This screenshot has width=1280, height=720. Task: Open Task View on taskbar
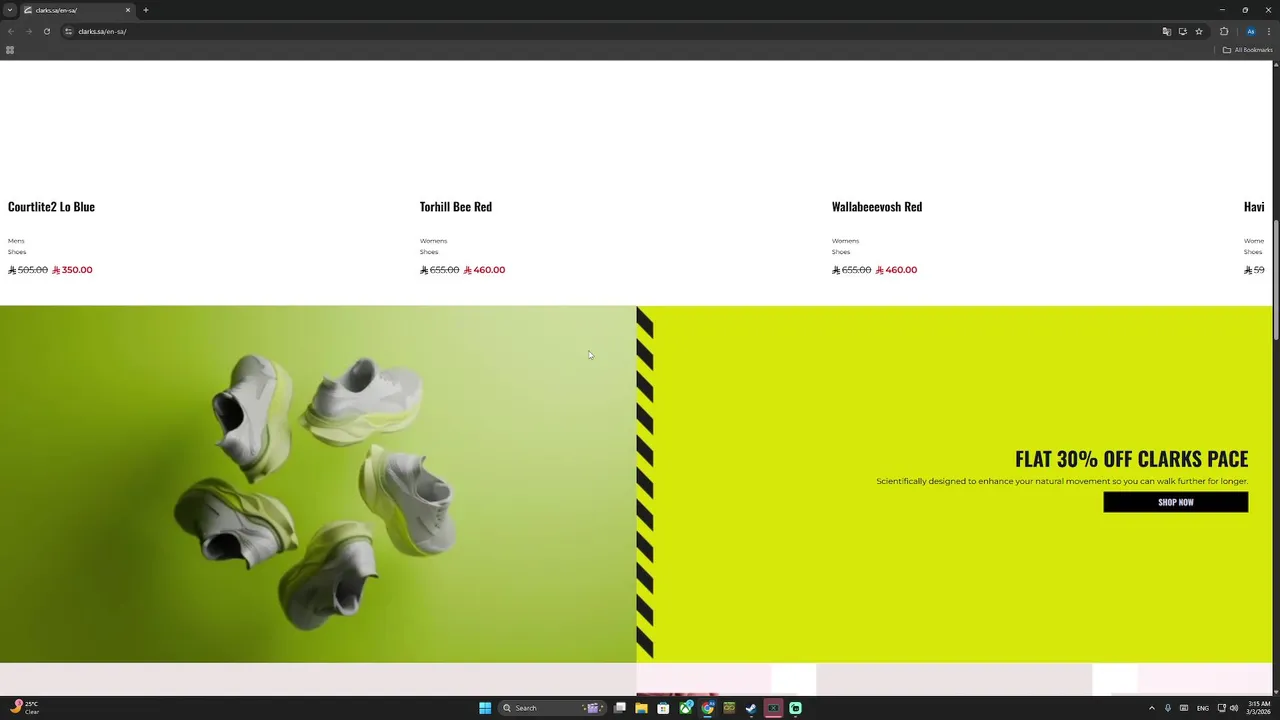click(x=620, y=708)
